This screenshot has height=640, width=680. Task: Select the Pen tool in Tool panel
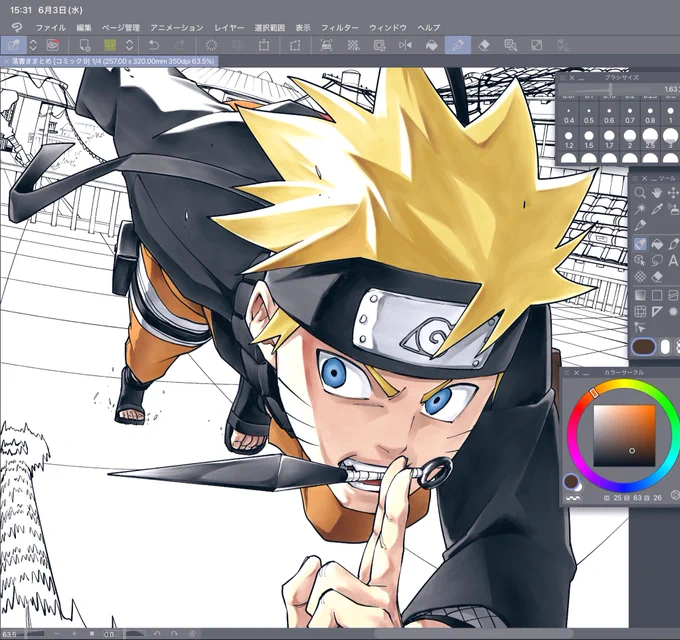640,225
